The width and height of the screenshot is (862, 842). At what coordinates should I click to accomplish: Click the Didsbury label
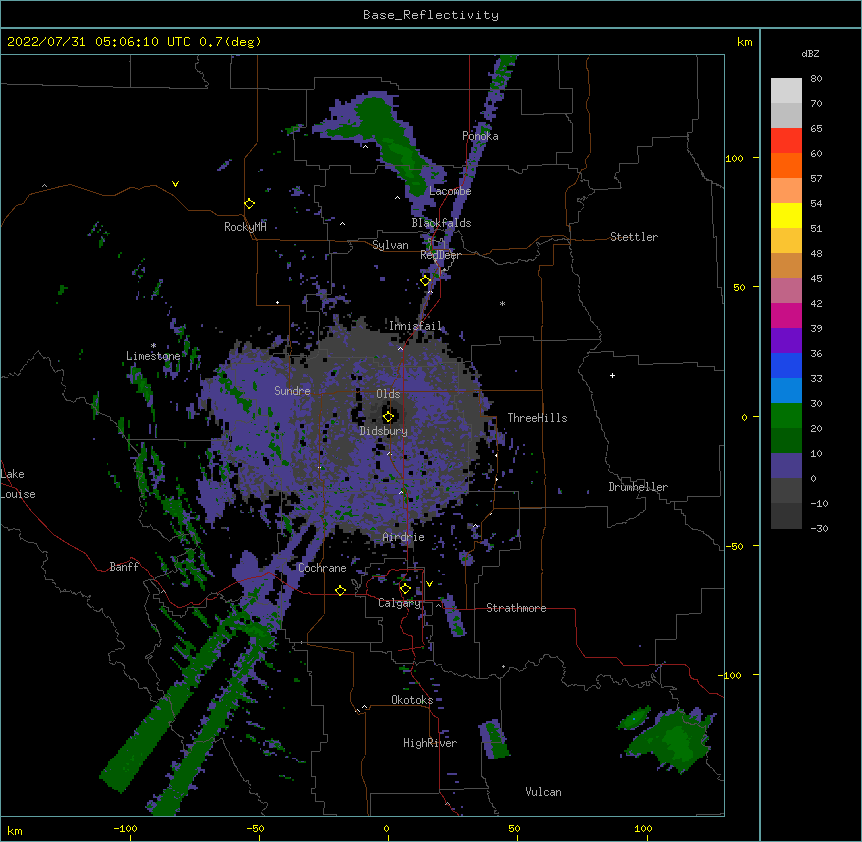click(x=384, y=431)
